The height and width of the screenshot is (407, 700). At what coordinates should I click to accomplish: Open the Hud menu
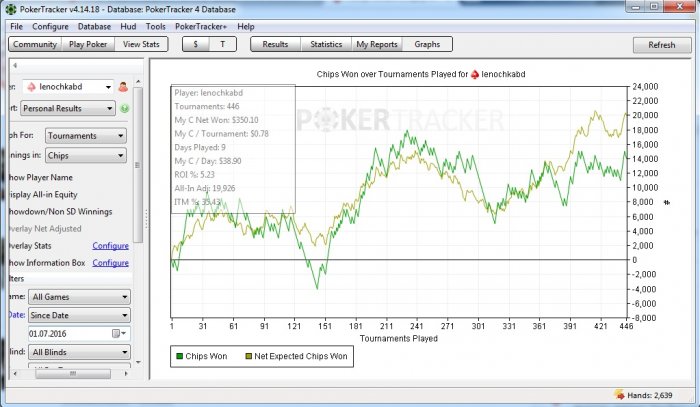tap(128, 26)
